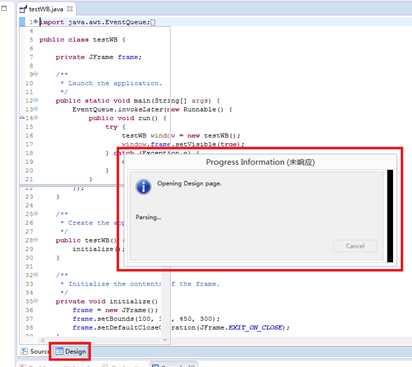Click the Progress Information dialog title bar

tap(260, 162)
